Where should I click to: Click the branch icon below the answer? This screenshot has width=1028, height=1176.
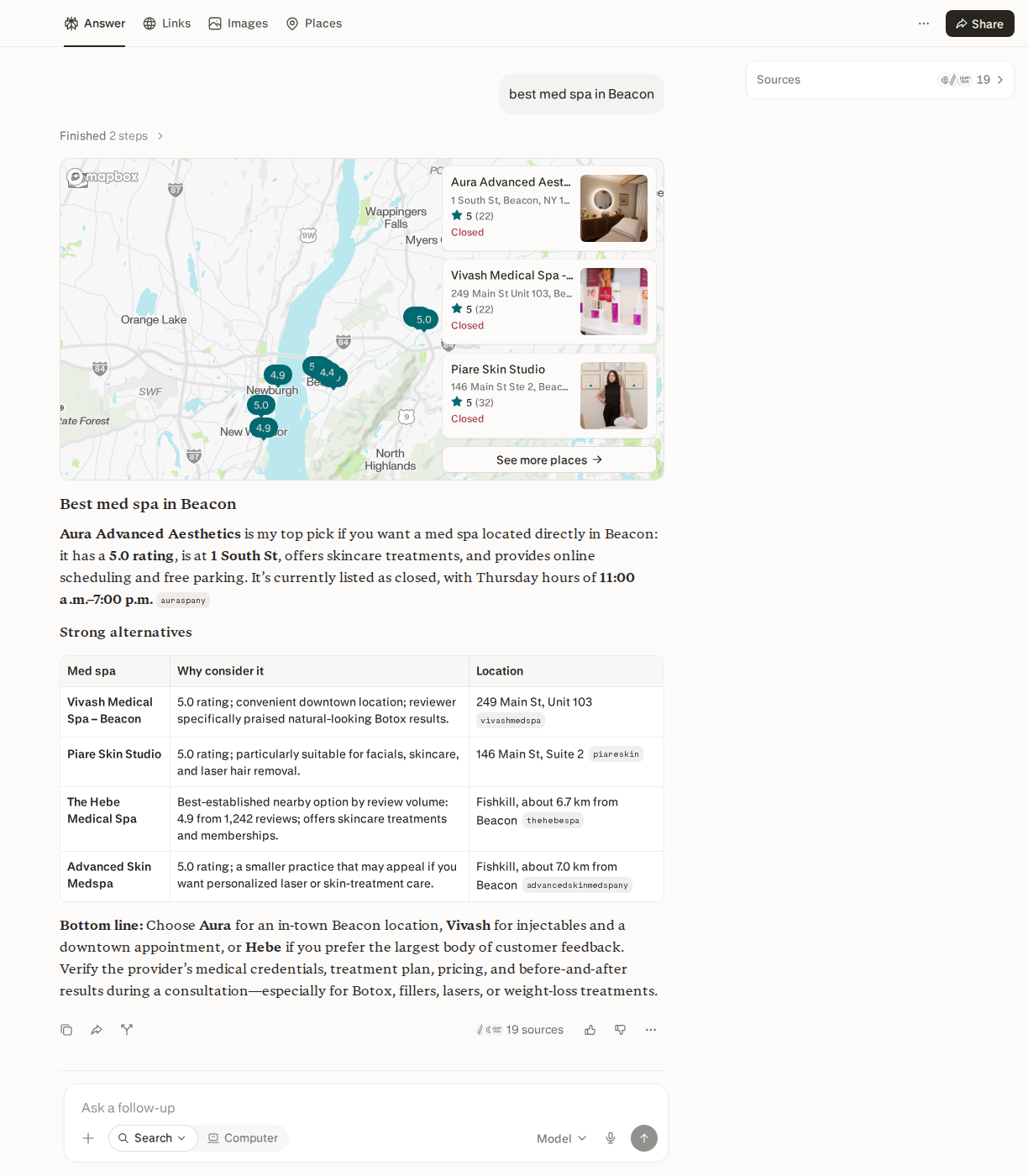click(127, 1030)
